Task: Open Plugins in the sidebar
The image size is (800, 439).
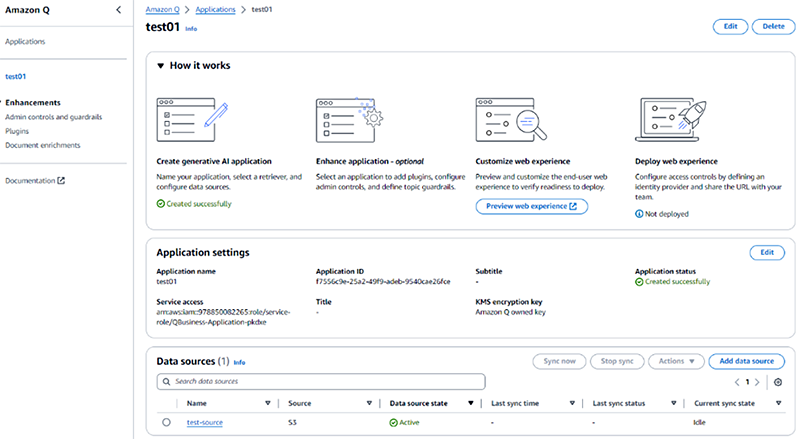Action: tap(17, 131)
